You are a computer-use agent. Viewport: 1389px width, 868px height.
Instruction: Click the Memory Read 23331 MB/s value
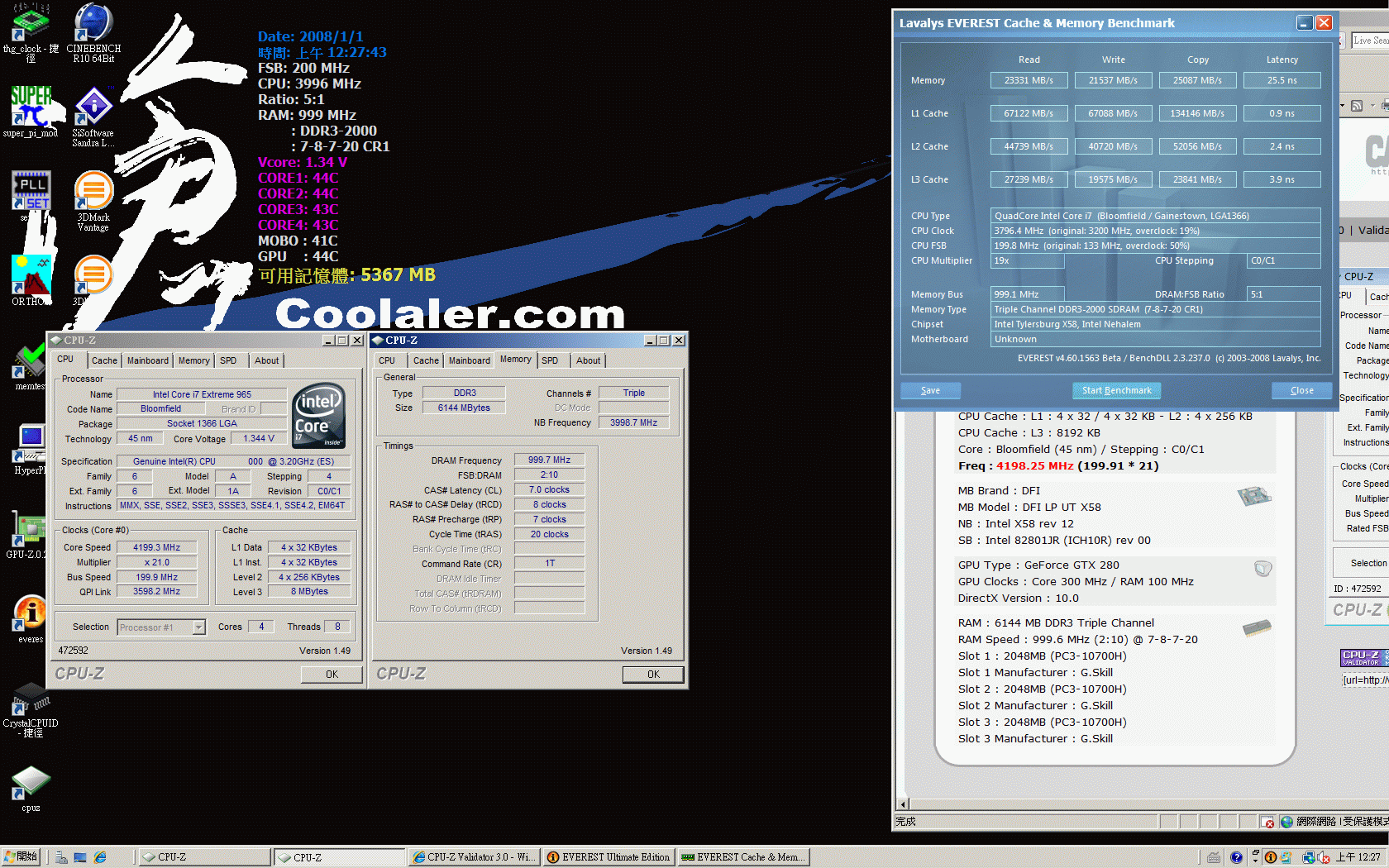point(1029,80)
